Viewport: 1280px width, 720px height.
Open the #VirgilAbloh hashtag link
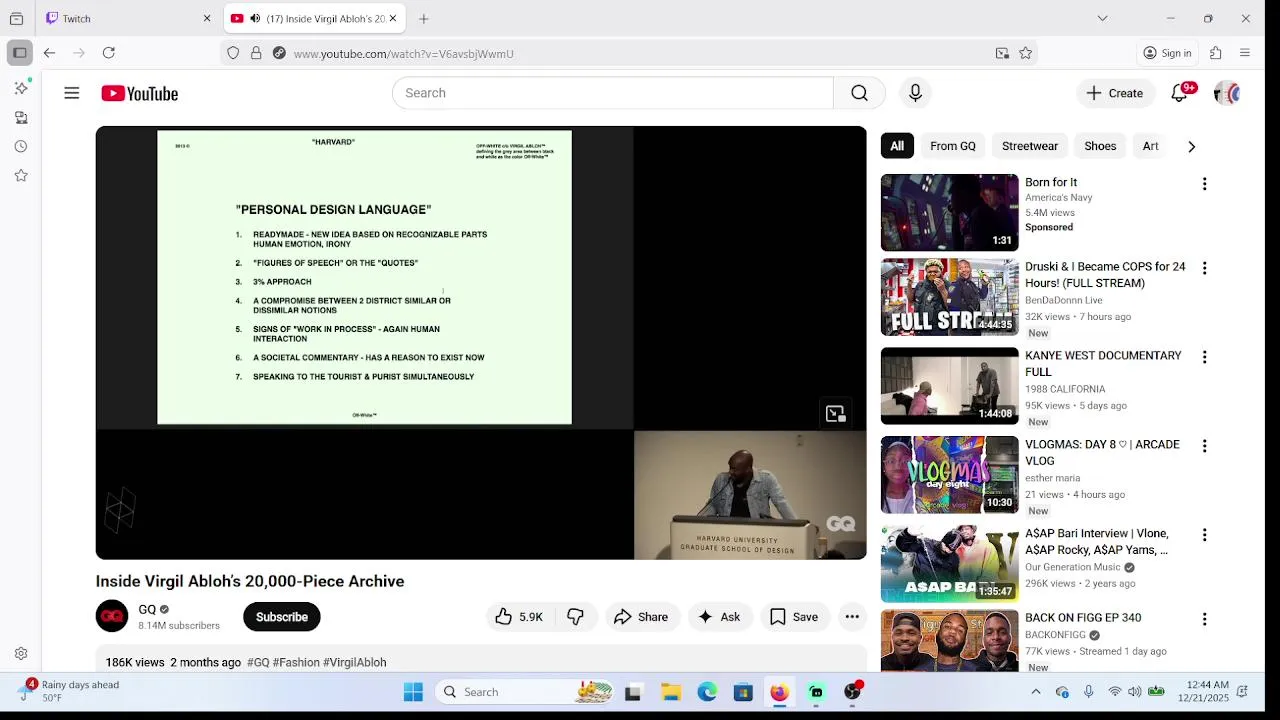click(x=355, y=662)
